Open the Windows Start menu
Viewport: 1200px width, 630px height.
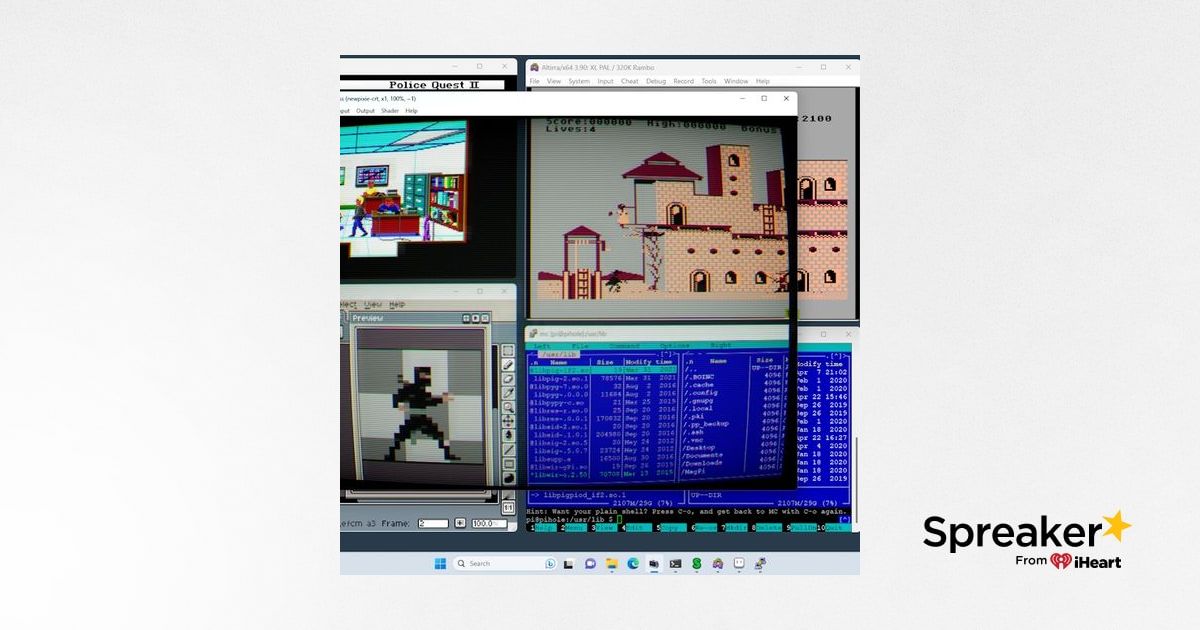(x=440, y=564)
